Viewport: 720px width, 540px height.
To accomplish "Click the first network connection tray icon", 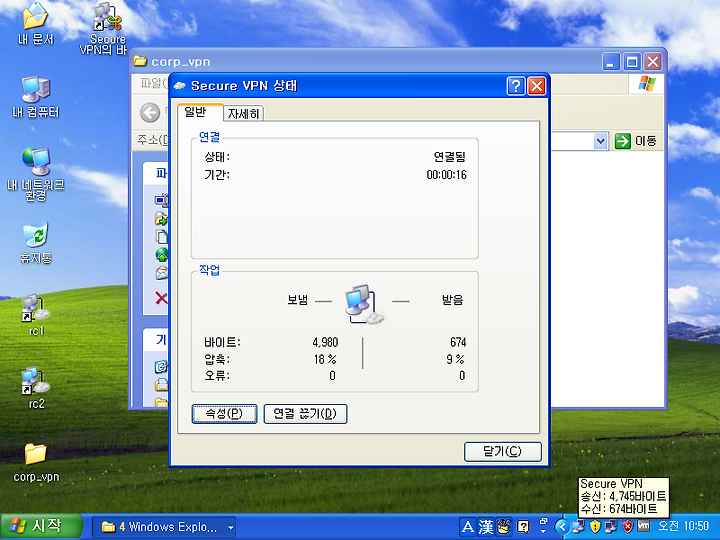I will (579, 526).
